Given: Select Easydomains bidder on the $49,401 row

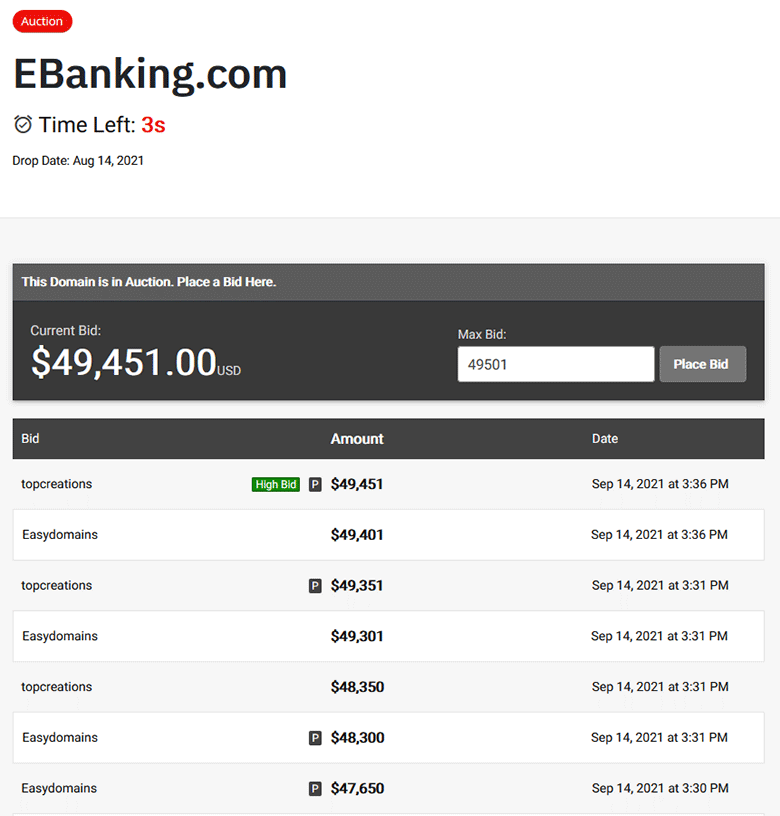Looking at the screenshot, I should [60, 534].
